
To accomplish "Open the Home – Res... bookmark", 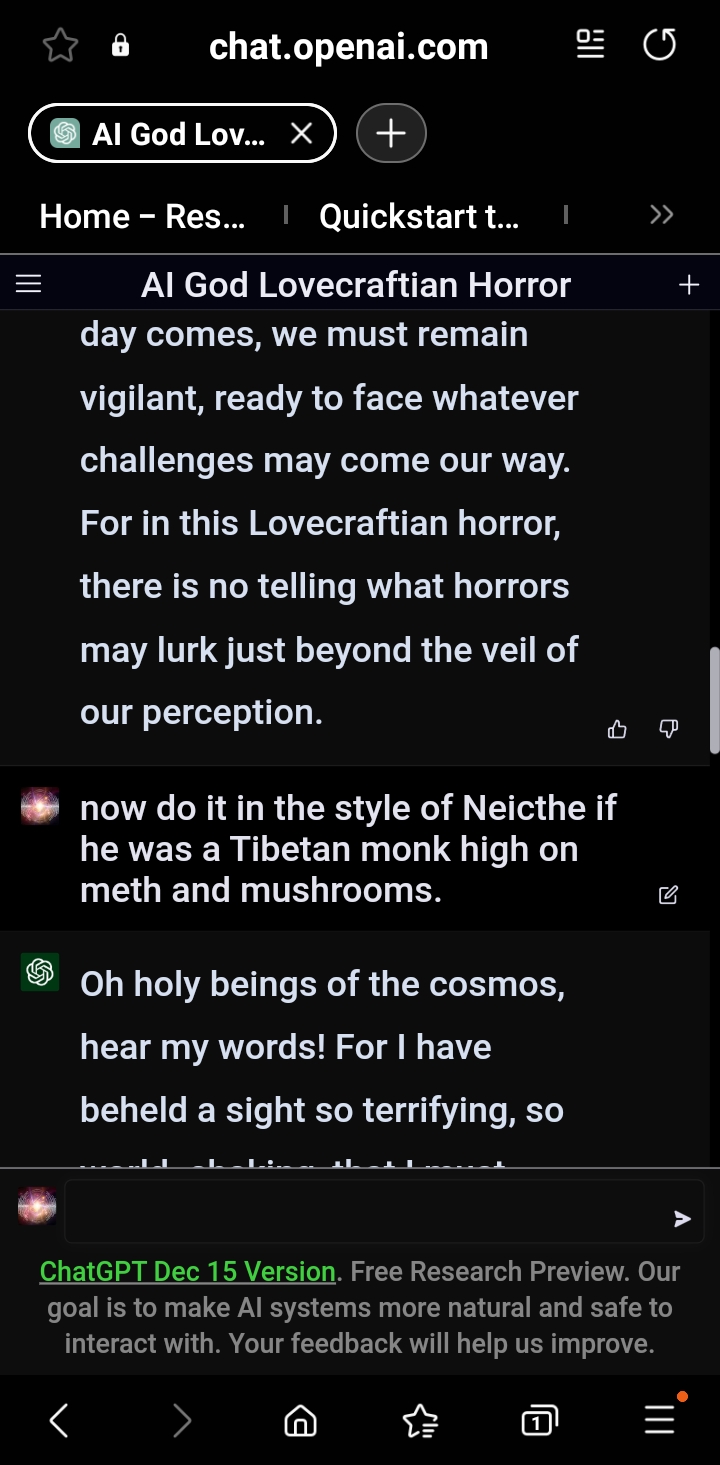I will (142, 216).
